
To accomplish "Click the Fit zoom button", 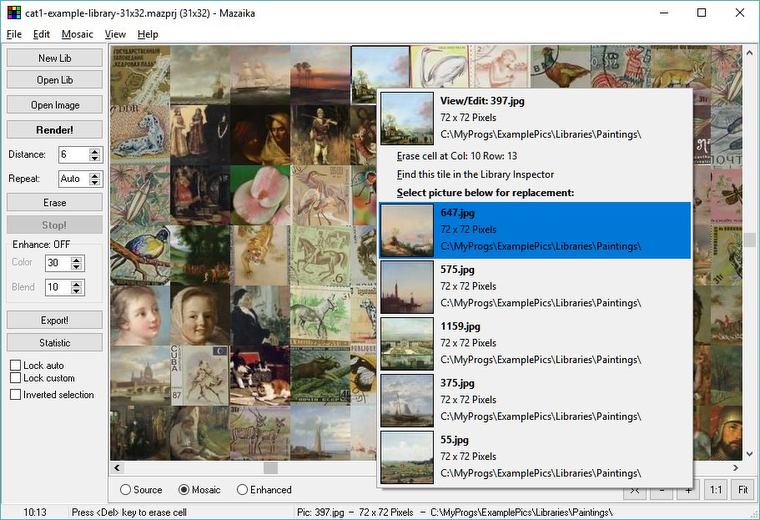I will [x=743, y=489].
